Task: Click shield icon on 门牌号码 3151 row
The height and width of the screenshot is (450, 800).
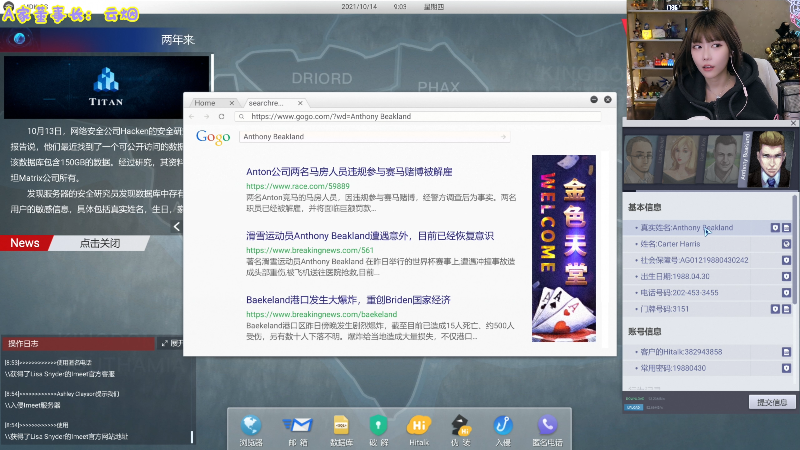Action: coord(775,309)
